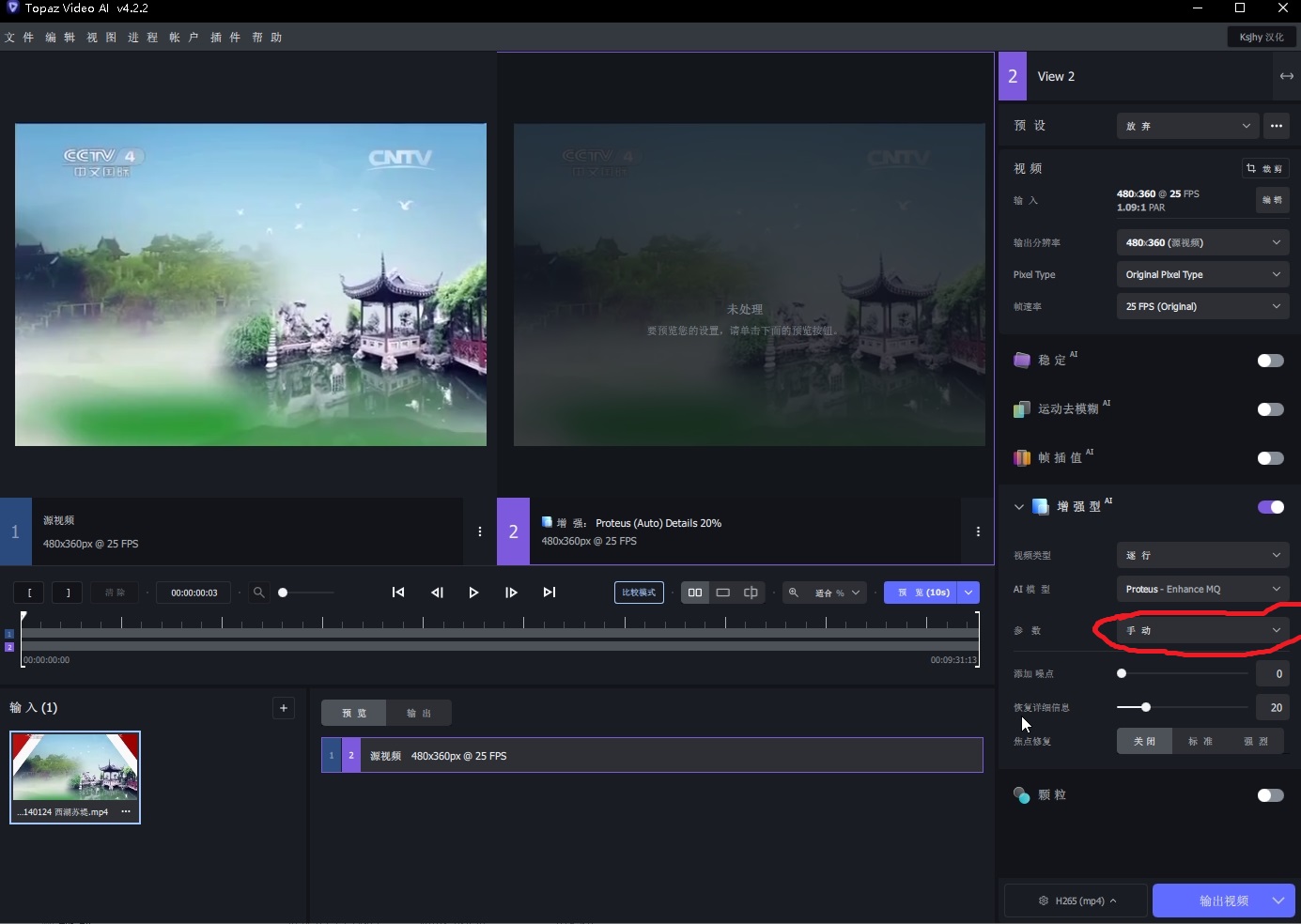Open the 视图 menu
The width and height of the screenshot is (1301, 924).
(101, 38)
